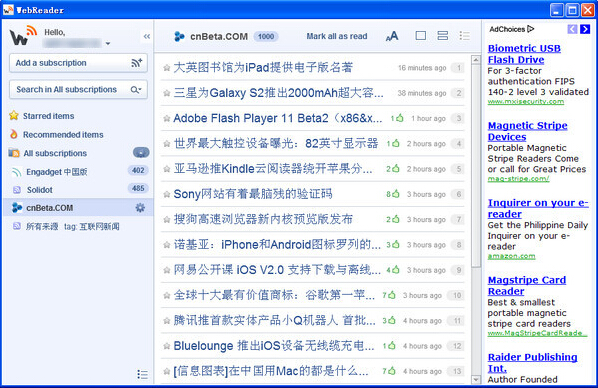Screen dimensions: 598x388
Task: Like the Adobe Flash Player article thumbs-up
Action: click(x=399, y=118)
